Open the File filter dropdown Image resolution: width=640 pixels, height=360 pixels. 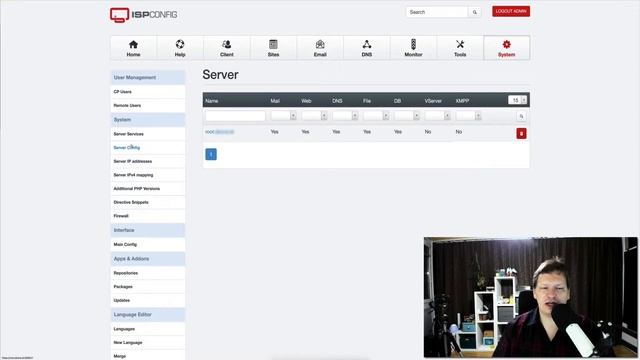tap(376, 116)
